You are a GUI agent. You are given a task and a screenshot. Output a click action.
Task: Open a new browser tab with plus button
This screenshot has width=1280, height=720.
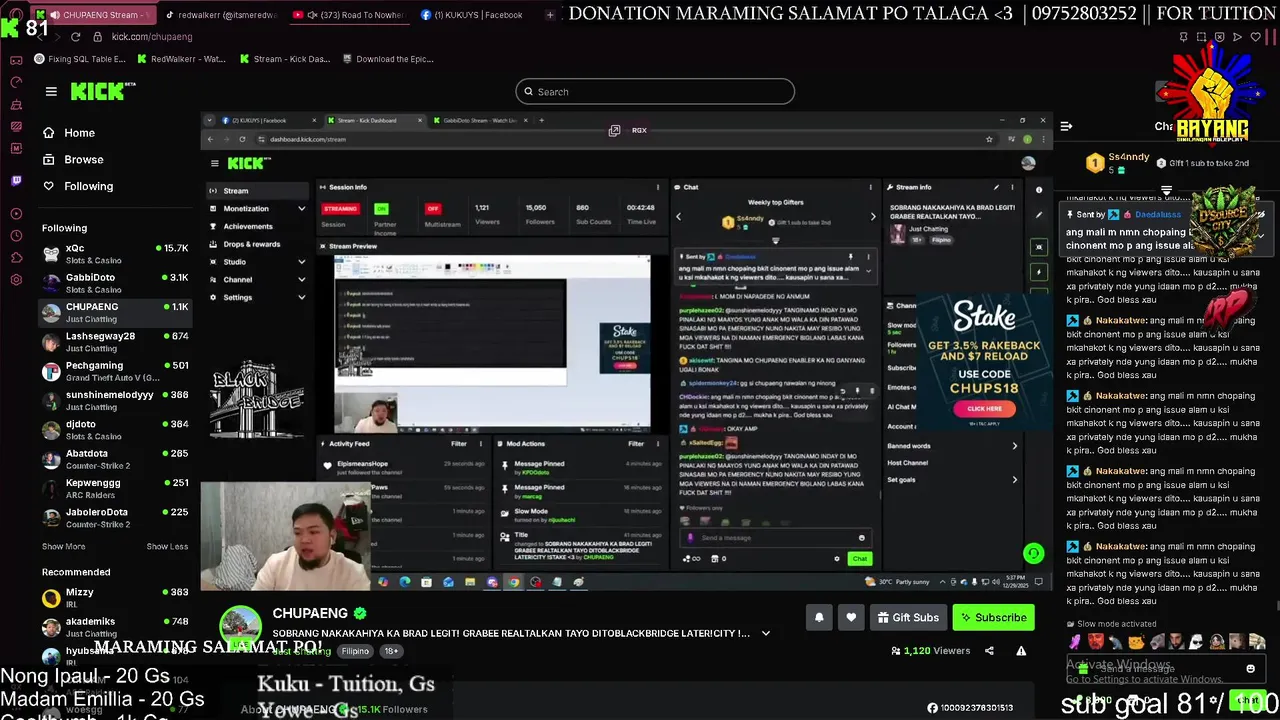pos(551,15)
